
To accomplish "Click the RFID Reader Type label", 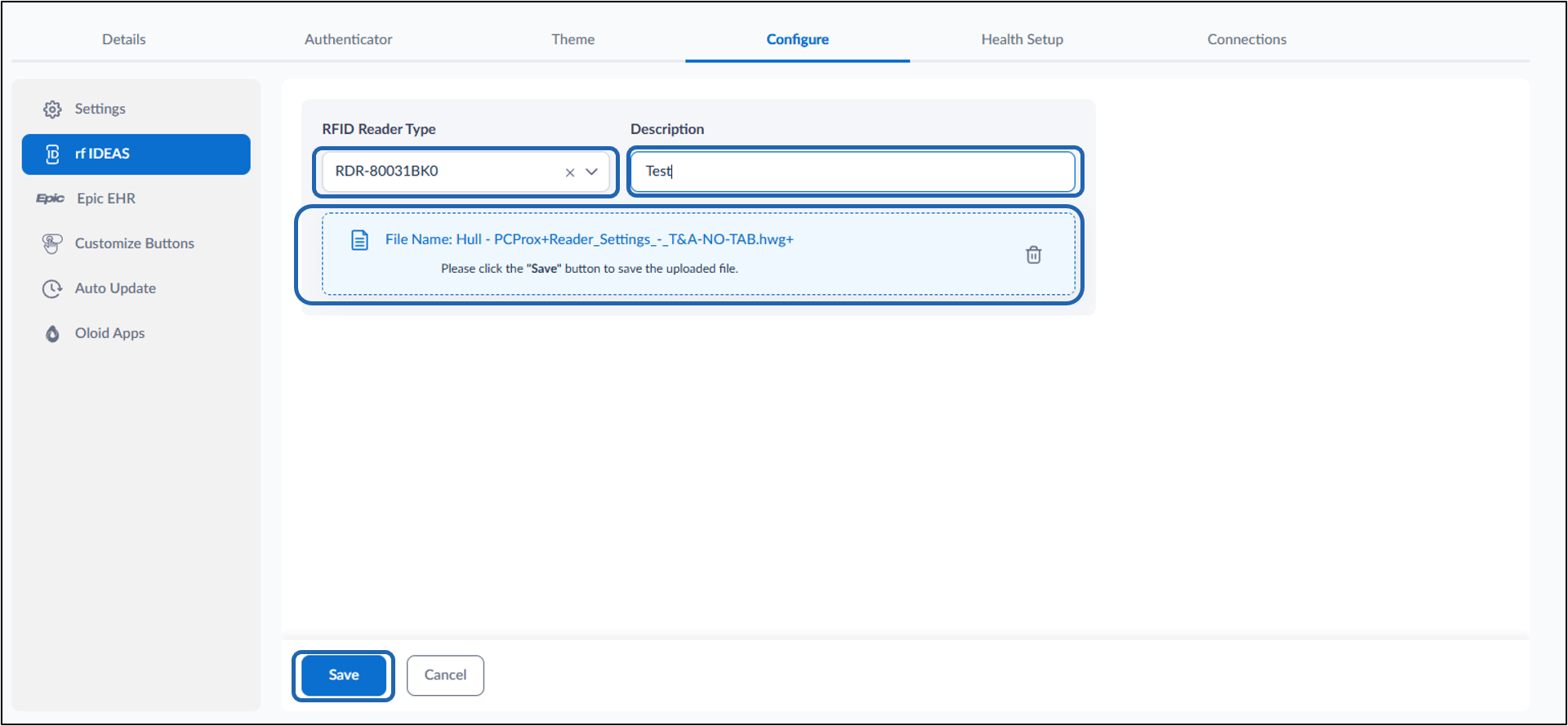I will [x=379, y=129].
